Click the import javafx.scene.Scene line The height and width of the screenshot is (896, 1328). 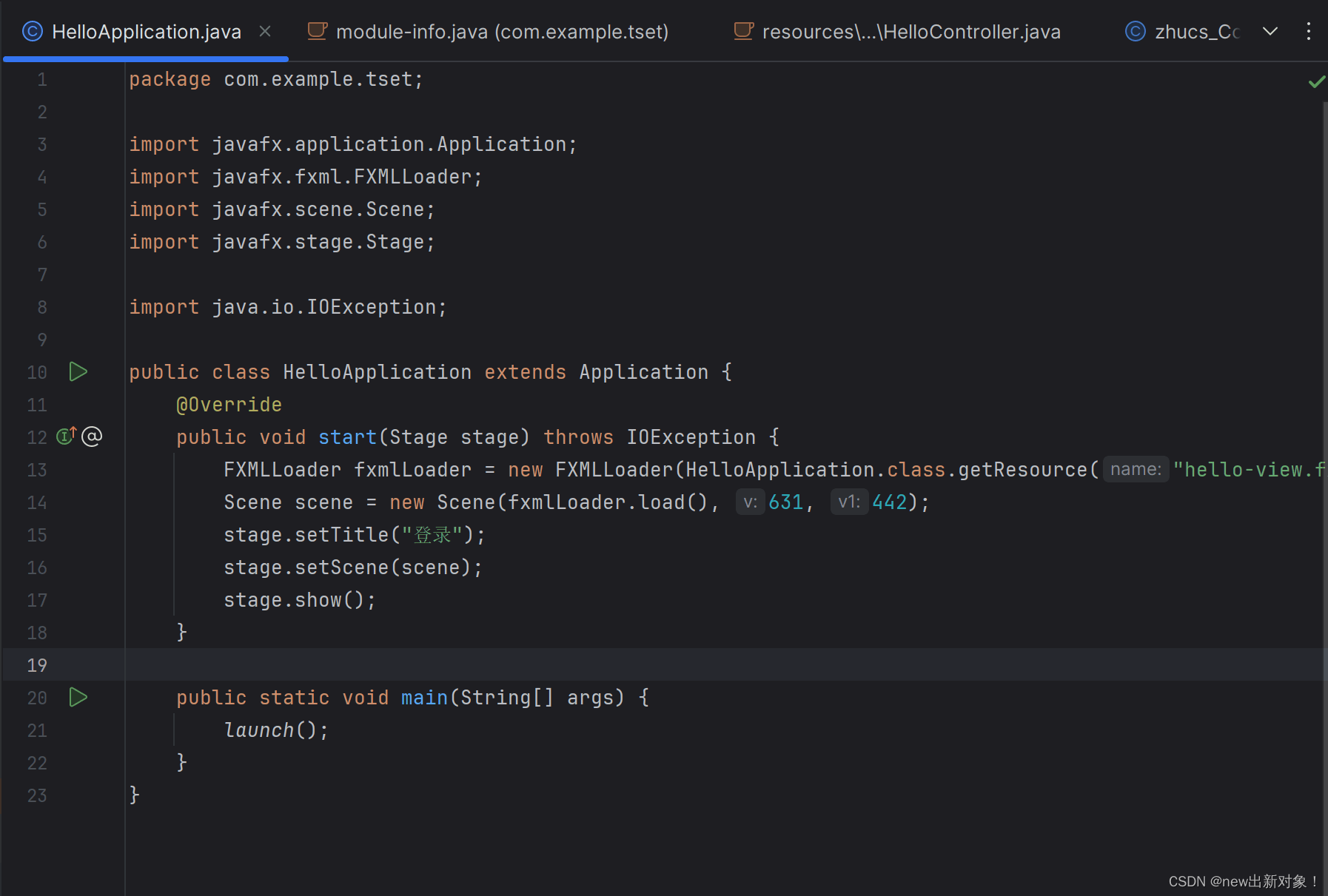282,209
